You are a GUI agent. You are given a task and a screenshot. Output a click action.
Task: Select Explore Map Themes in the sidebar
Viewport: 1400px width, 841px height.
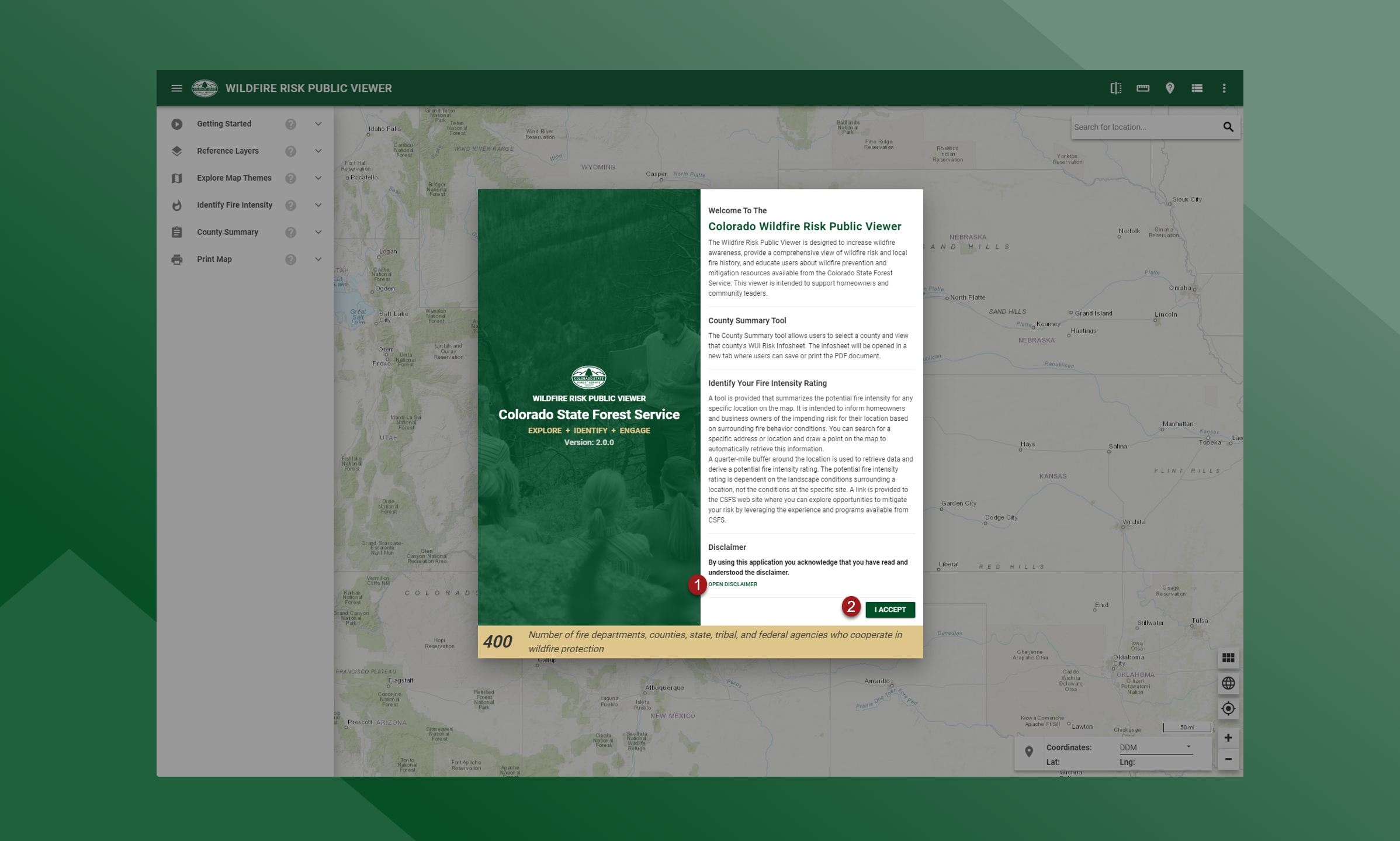pos(234,178)
